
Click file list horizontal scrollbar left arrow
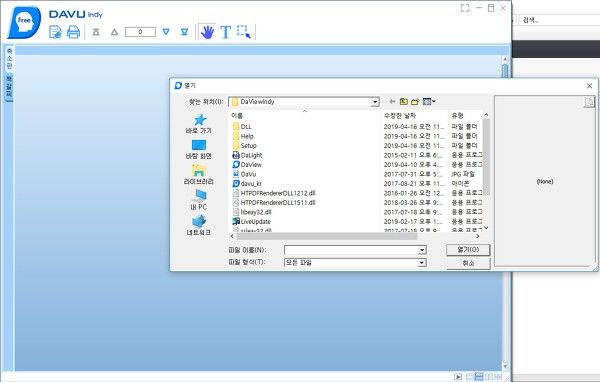[x=232, y=236]
